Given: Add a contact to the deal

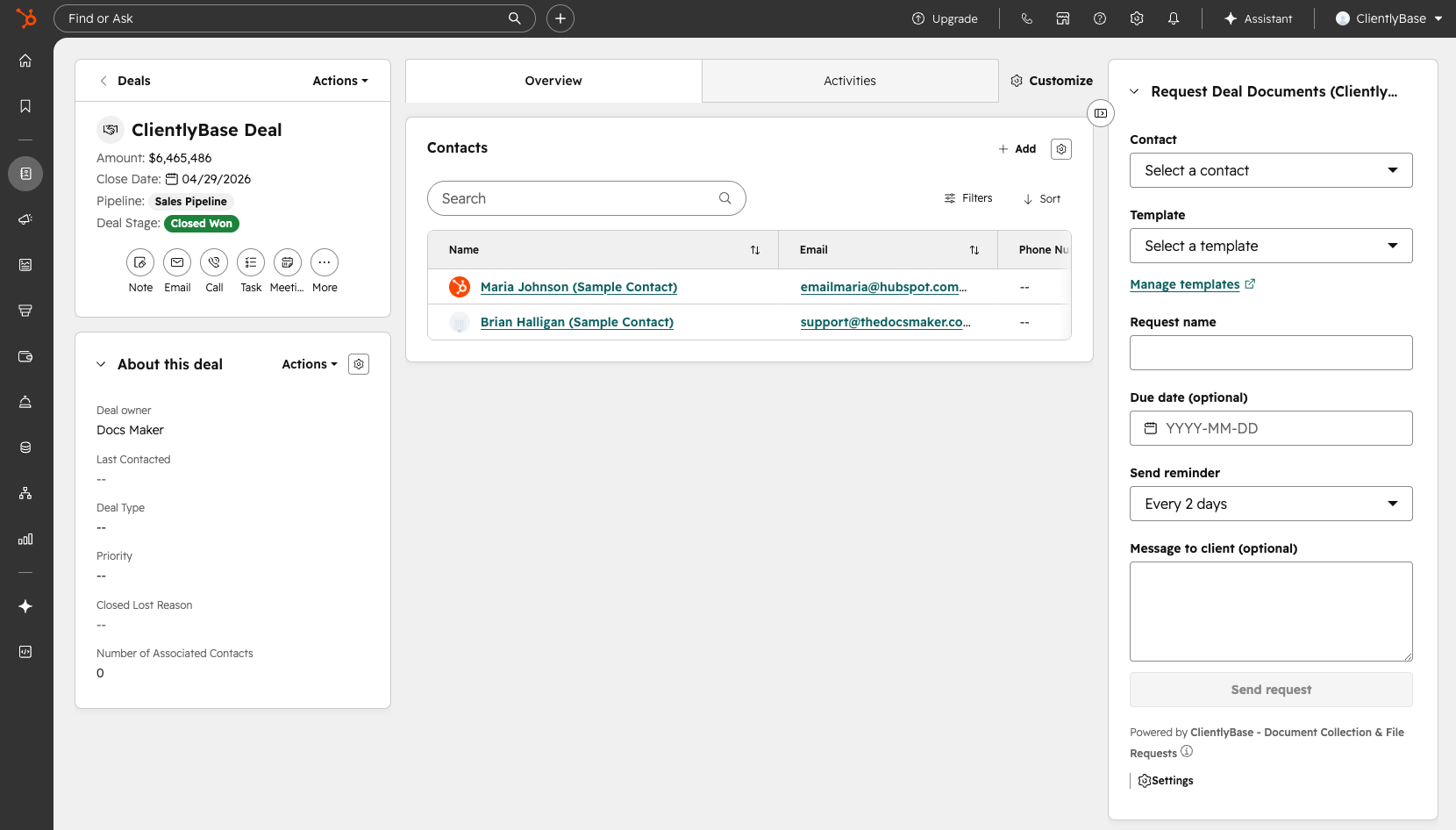Looking at the screenshot, I should click(x=1017, y=149).
